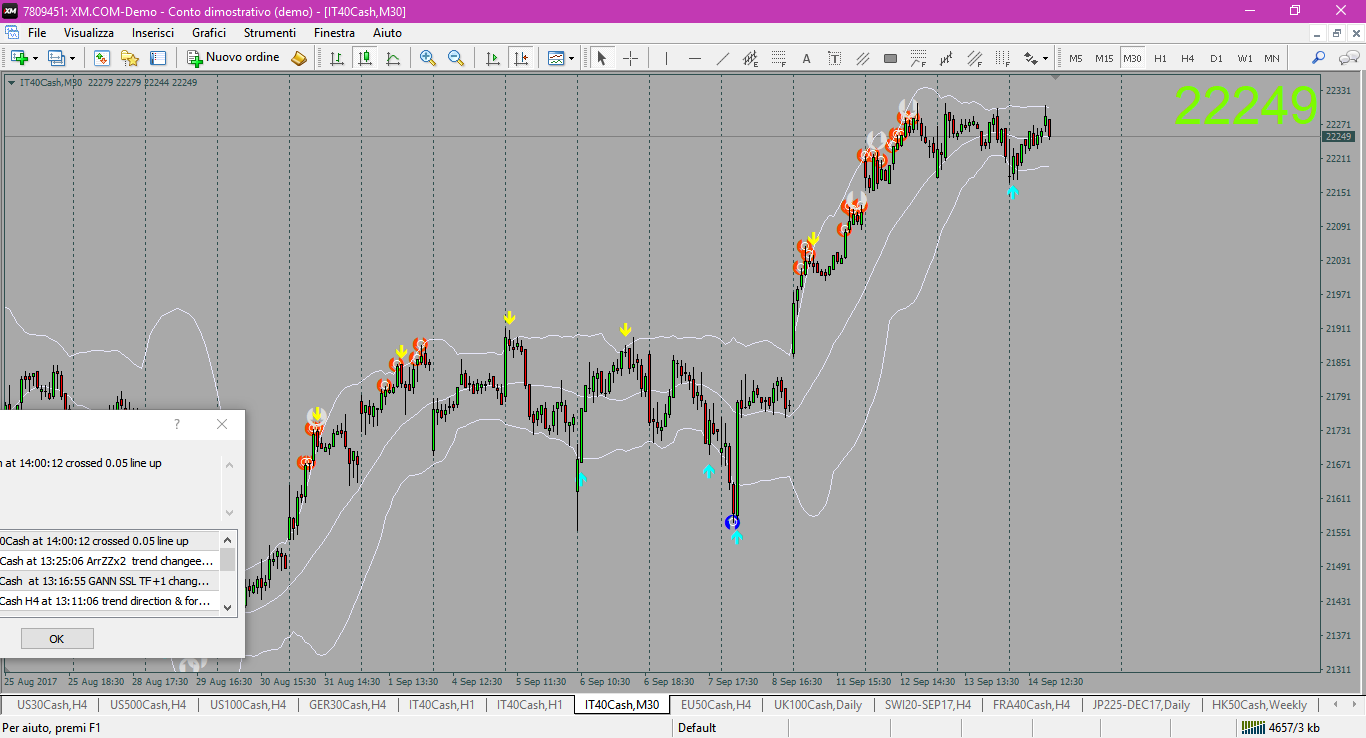Viewport: 1366px width, 738px height.
Task: Select alert row 'GANN SSL TF+1 chang'
Action: (110, 581)
